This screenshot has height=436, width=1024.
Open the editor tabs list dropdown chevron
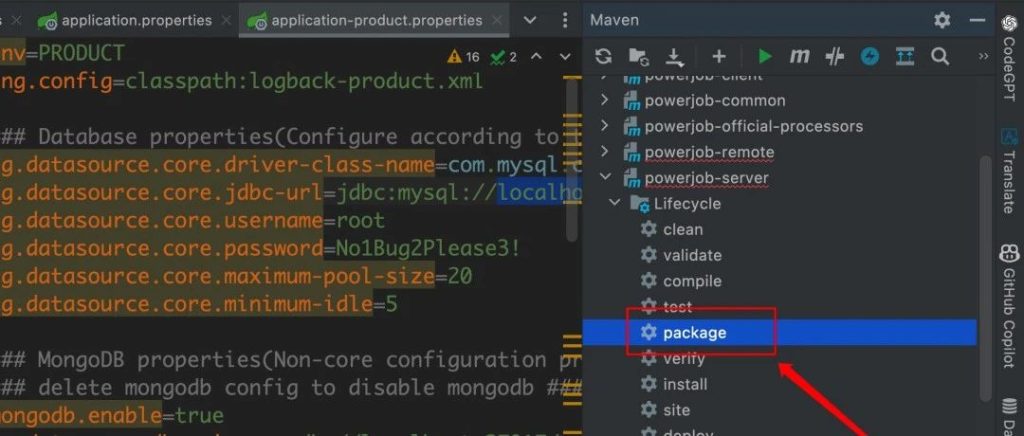pos(529,20)
